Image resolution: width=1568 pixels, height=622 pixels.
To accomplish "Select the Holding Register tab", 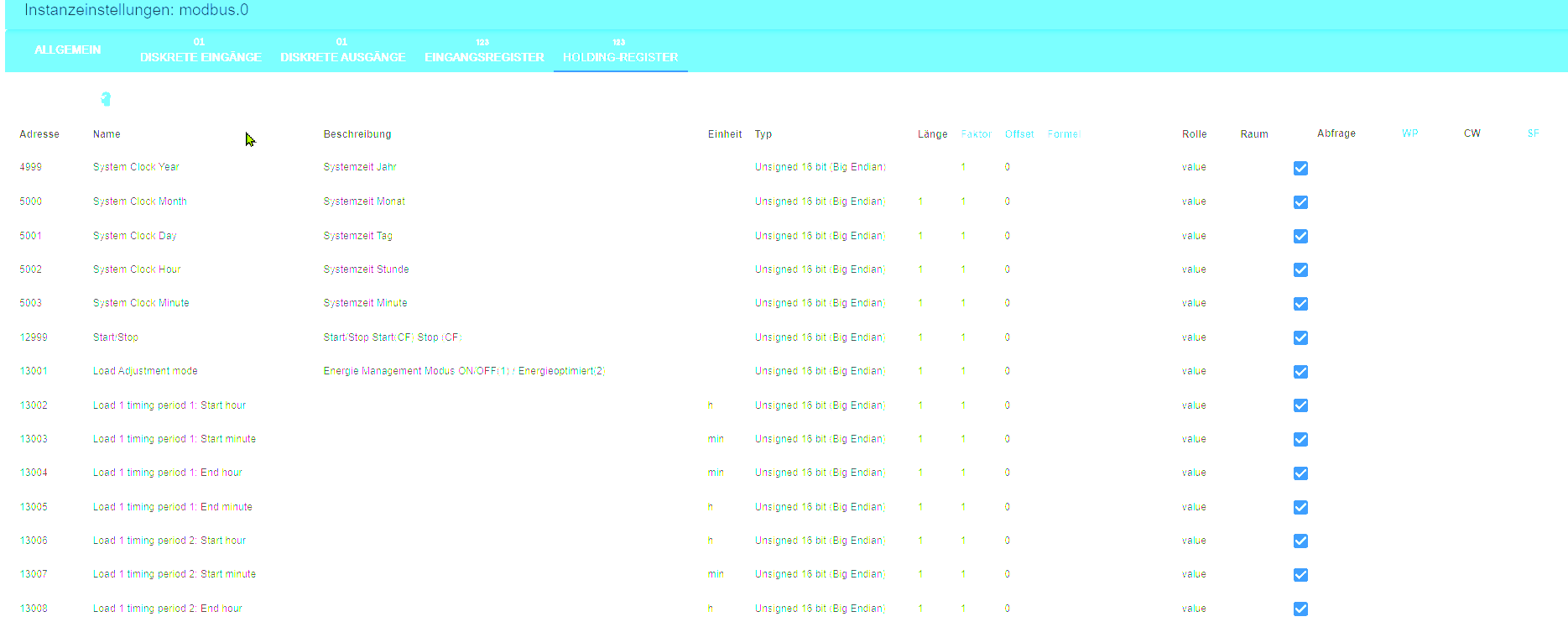I will 621,50.
